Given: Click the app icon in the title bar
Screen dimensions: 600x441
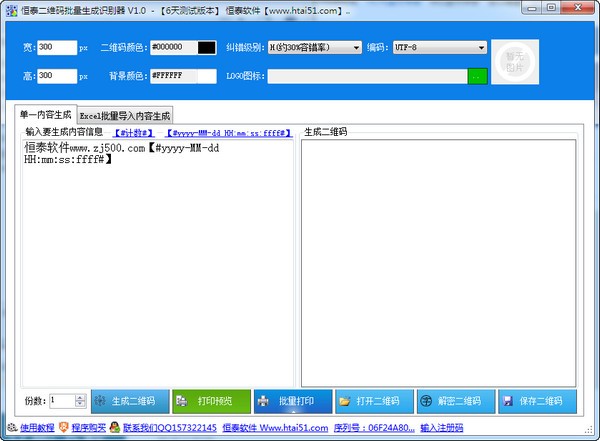Looking at the screenshot, I should (x=12, y=10).
